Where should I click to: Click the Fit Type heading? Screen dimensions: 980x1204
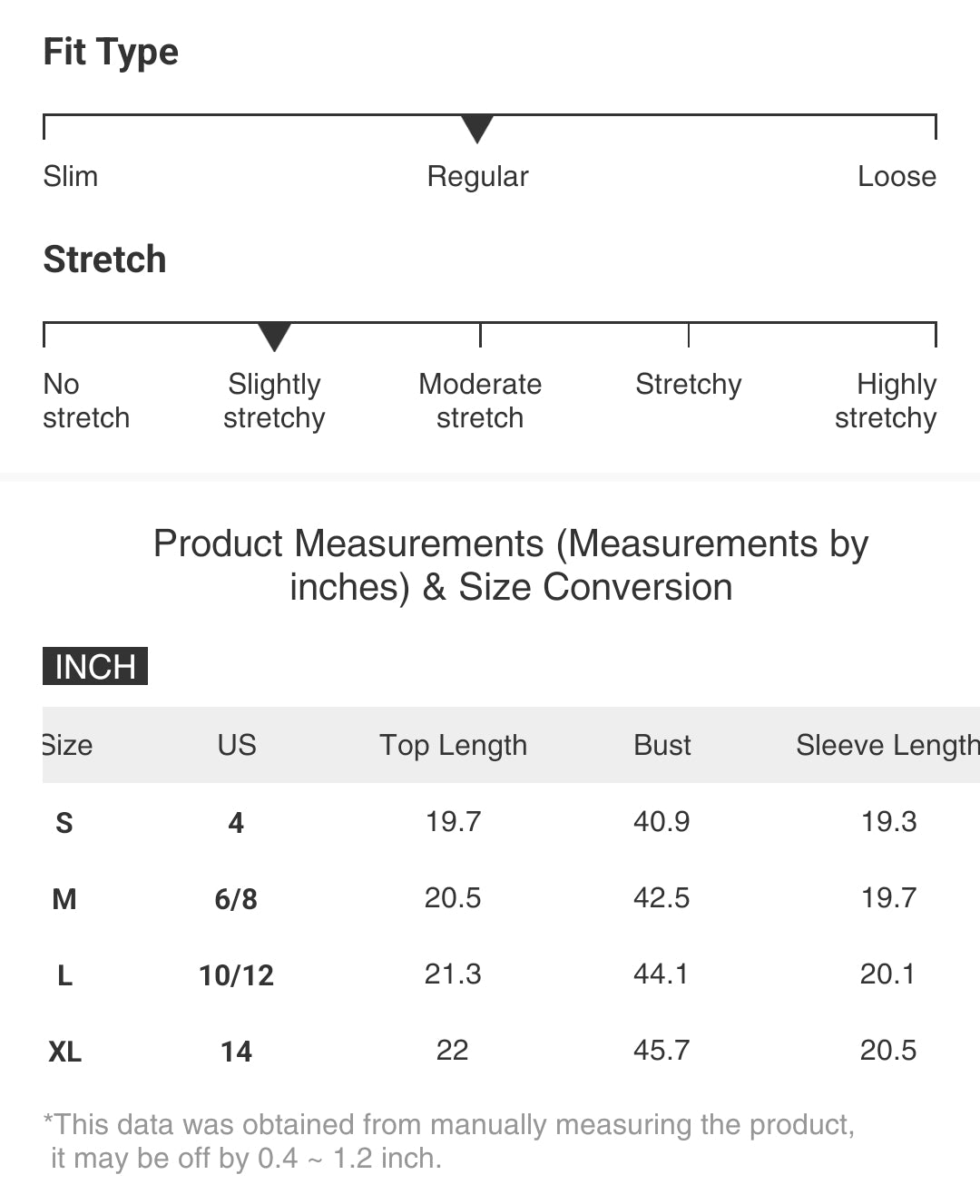point(111,53)
